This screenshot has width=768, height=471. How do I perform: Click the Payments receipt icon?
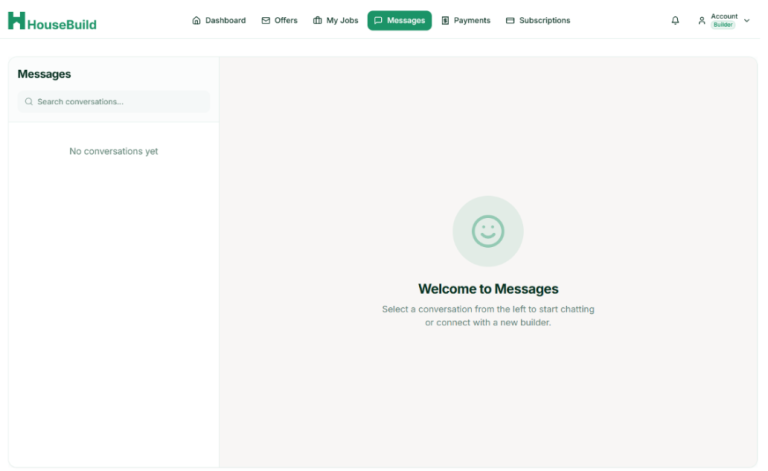coord(445,20)
